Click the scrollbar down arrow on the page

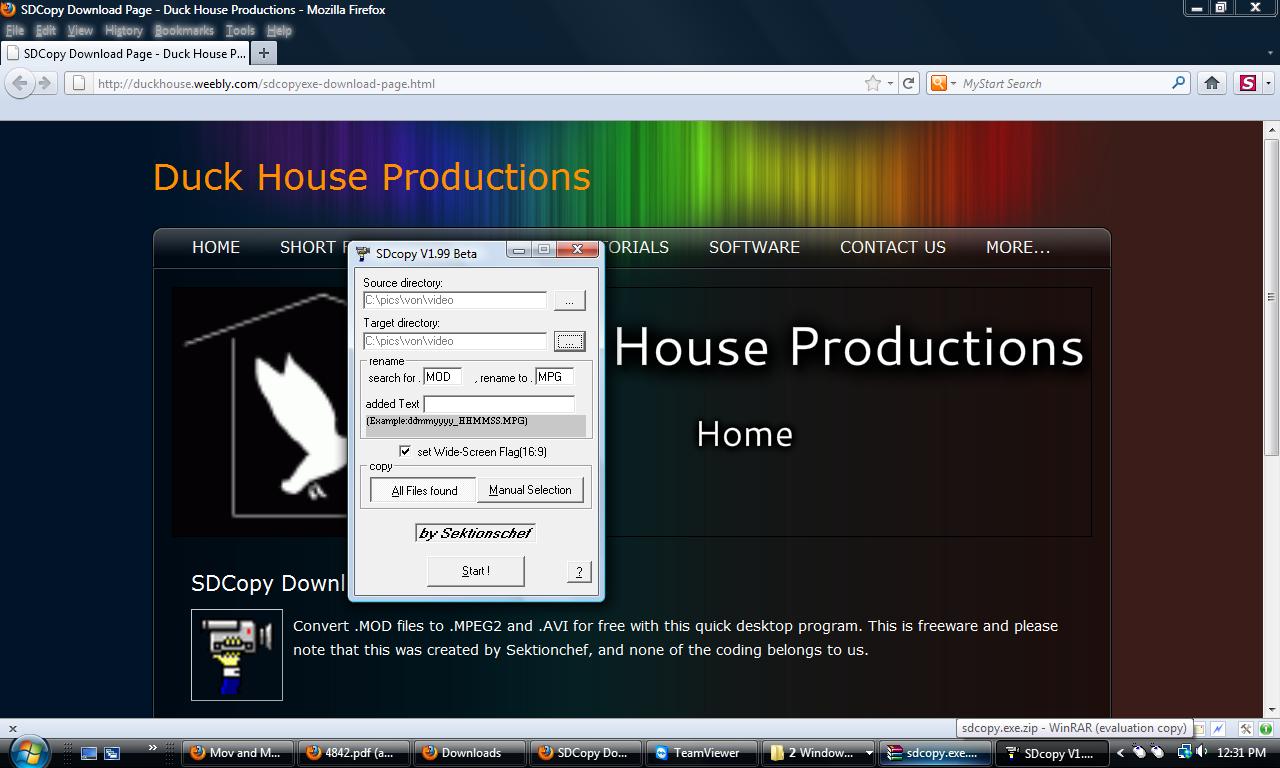pos(1272,708)
